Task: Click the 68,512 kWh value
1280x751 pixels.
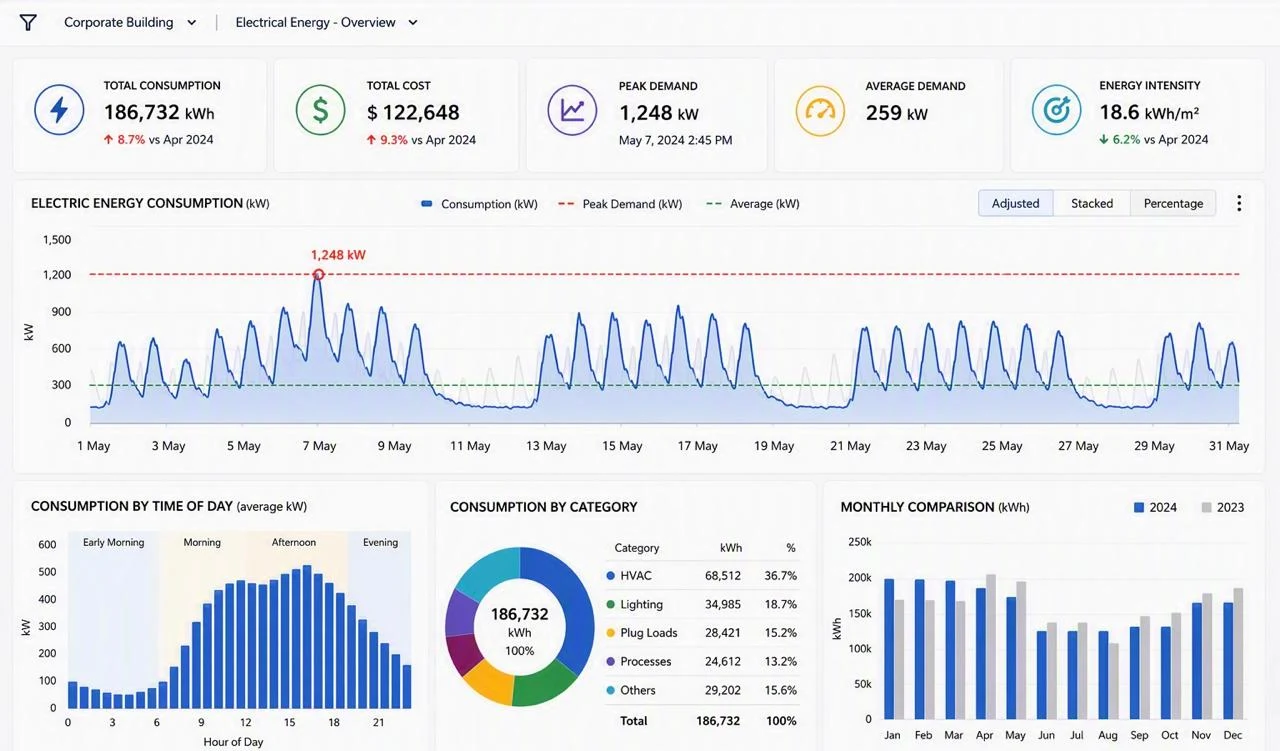Action: pos(722,576)
